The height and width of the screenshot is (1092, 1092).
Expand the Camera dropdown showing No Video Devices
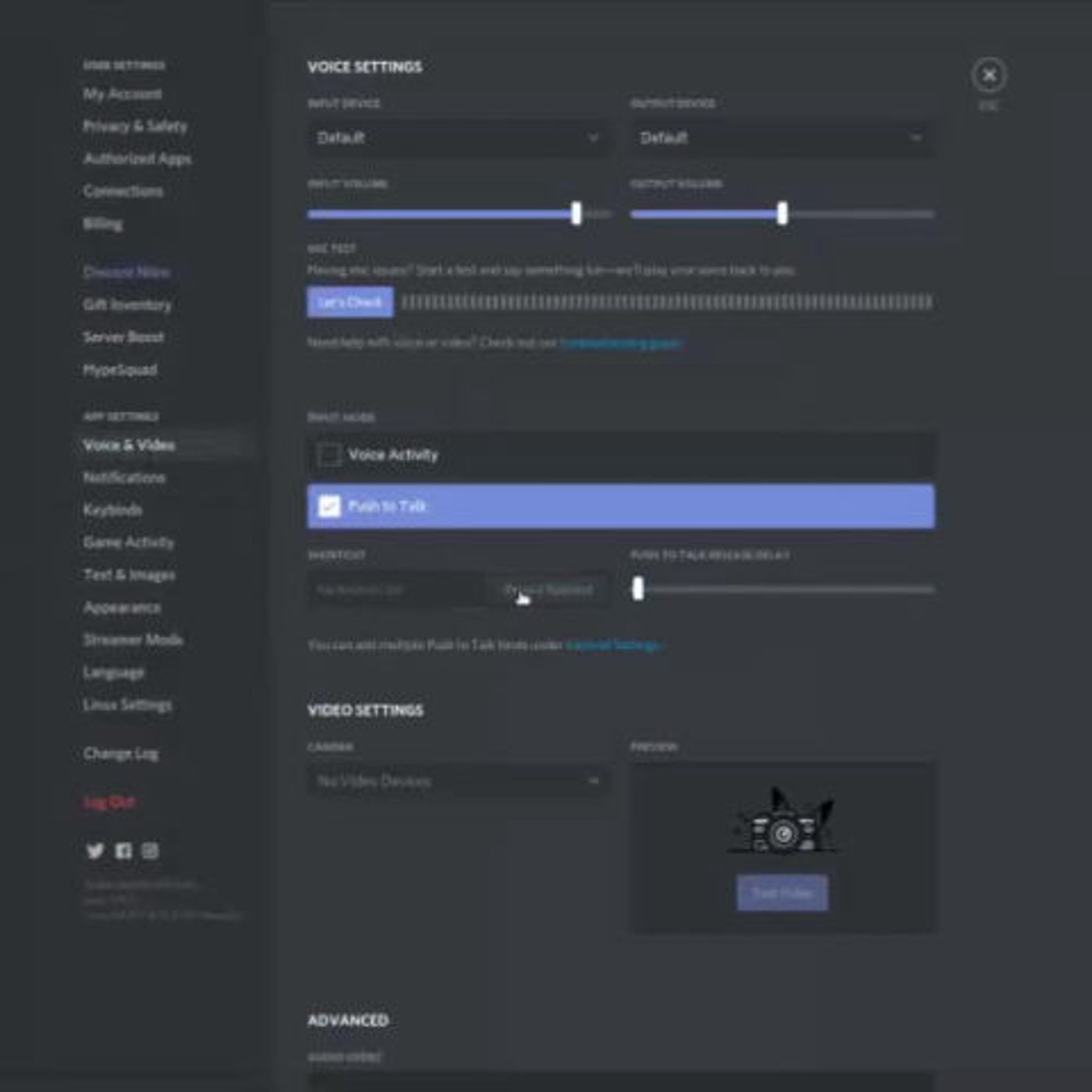[x=459, y=781]
